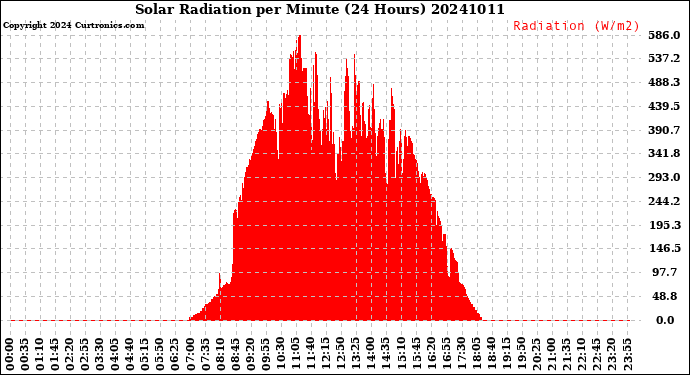Click the 20:25 time label
Viewport: 690px width, 375px height.
pos(536,354)
